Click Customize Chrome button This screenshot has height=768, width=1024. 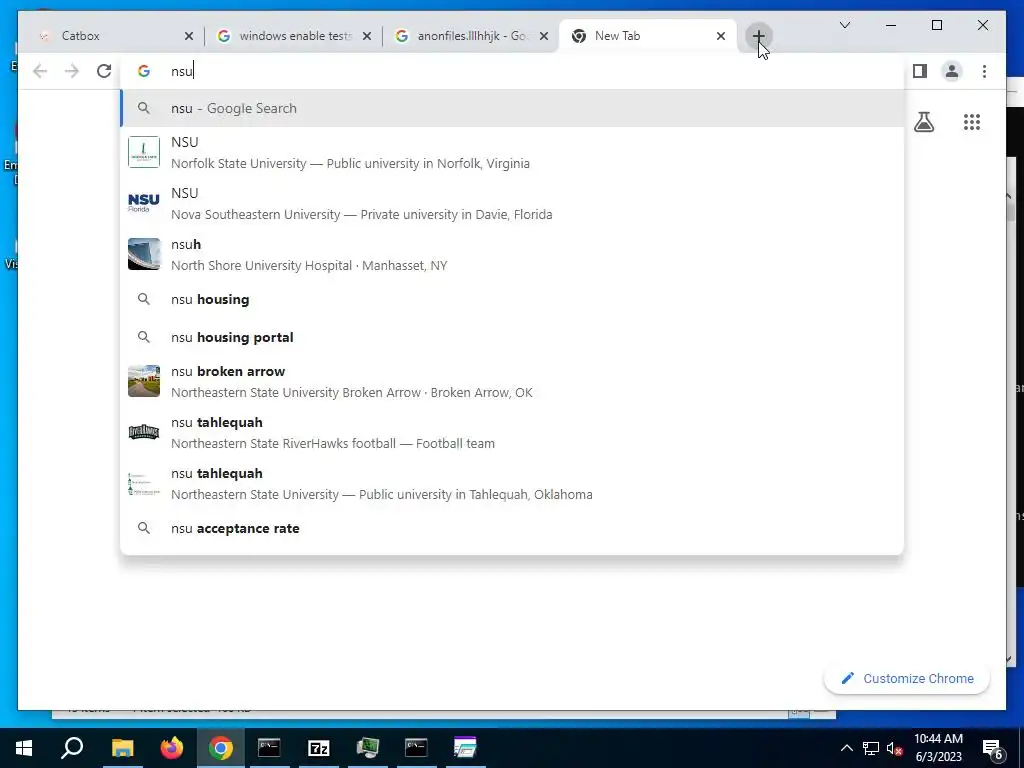(x=907, y=679)
